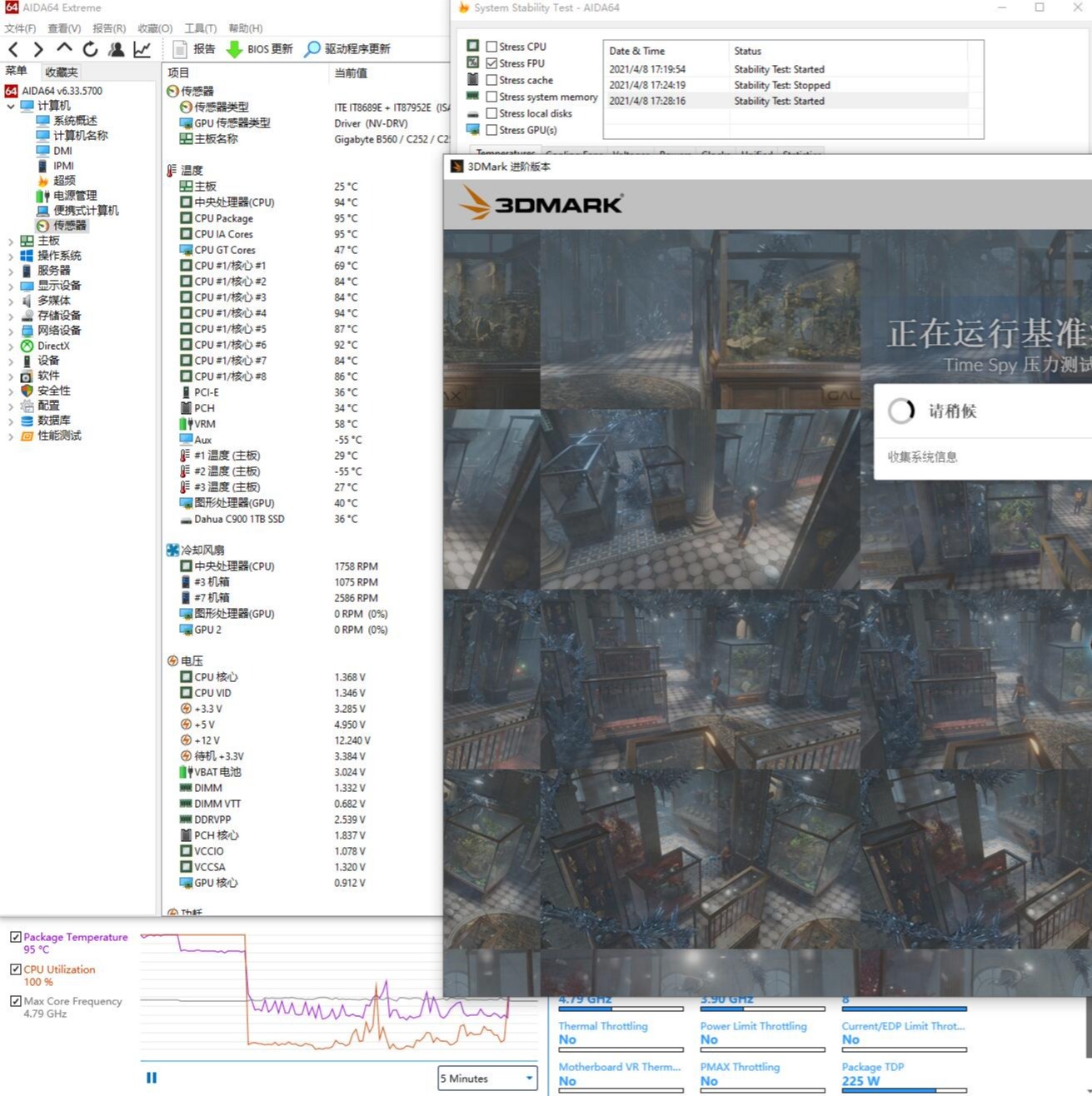Screen dimensions: 1092x1096
Task: Open the 收藏(O) menu
Action: point(155,28)
